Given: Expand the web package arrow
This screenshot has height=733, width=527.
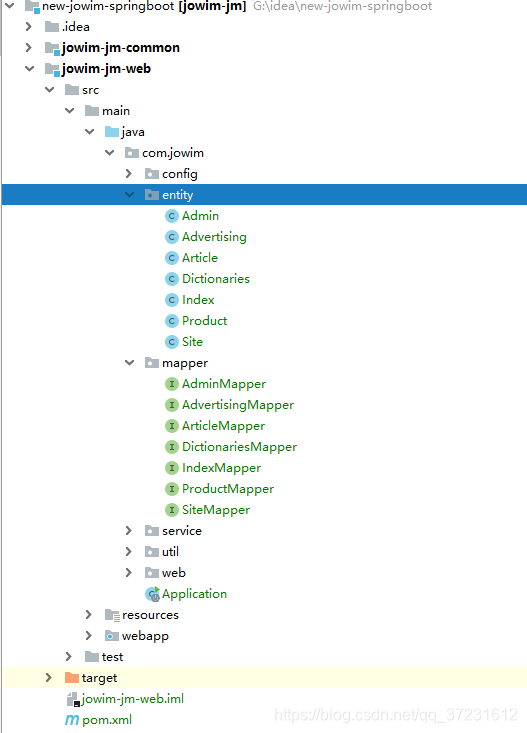Looking at the screenshot, I should (129, 573).
